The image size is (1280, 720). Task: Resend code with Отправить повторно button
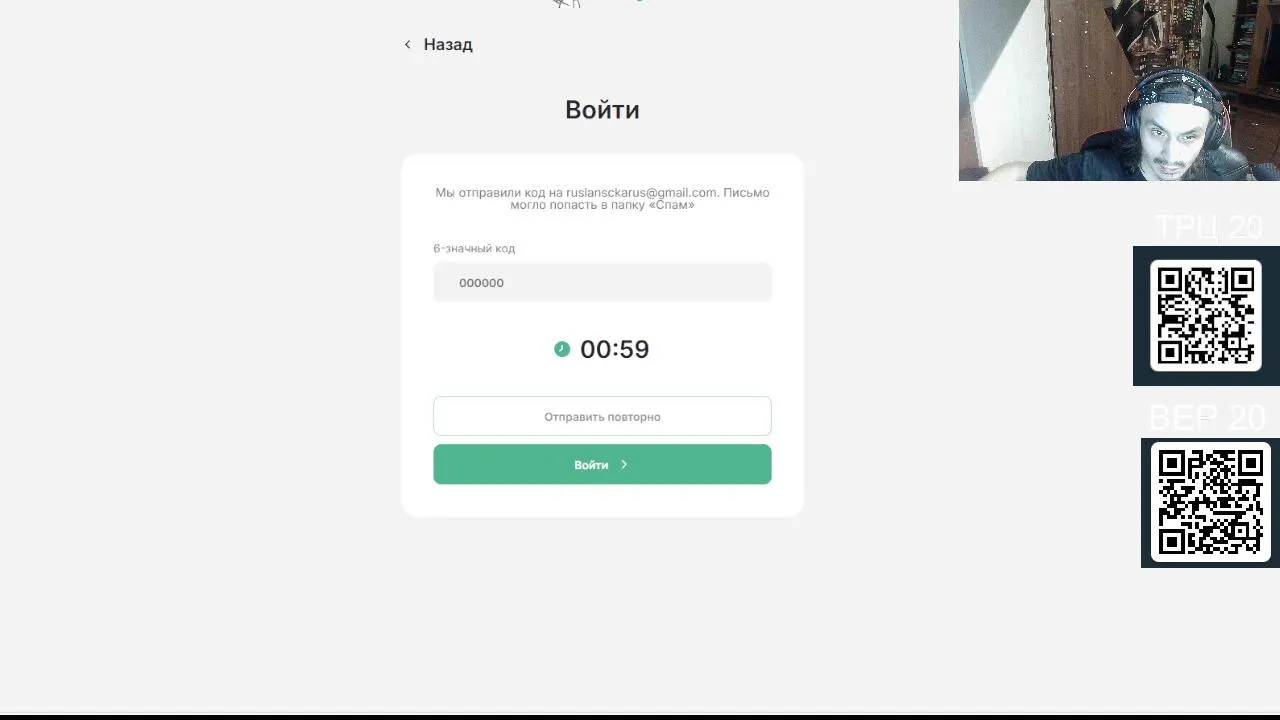[x=602, y=416]
